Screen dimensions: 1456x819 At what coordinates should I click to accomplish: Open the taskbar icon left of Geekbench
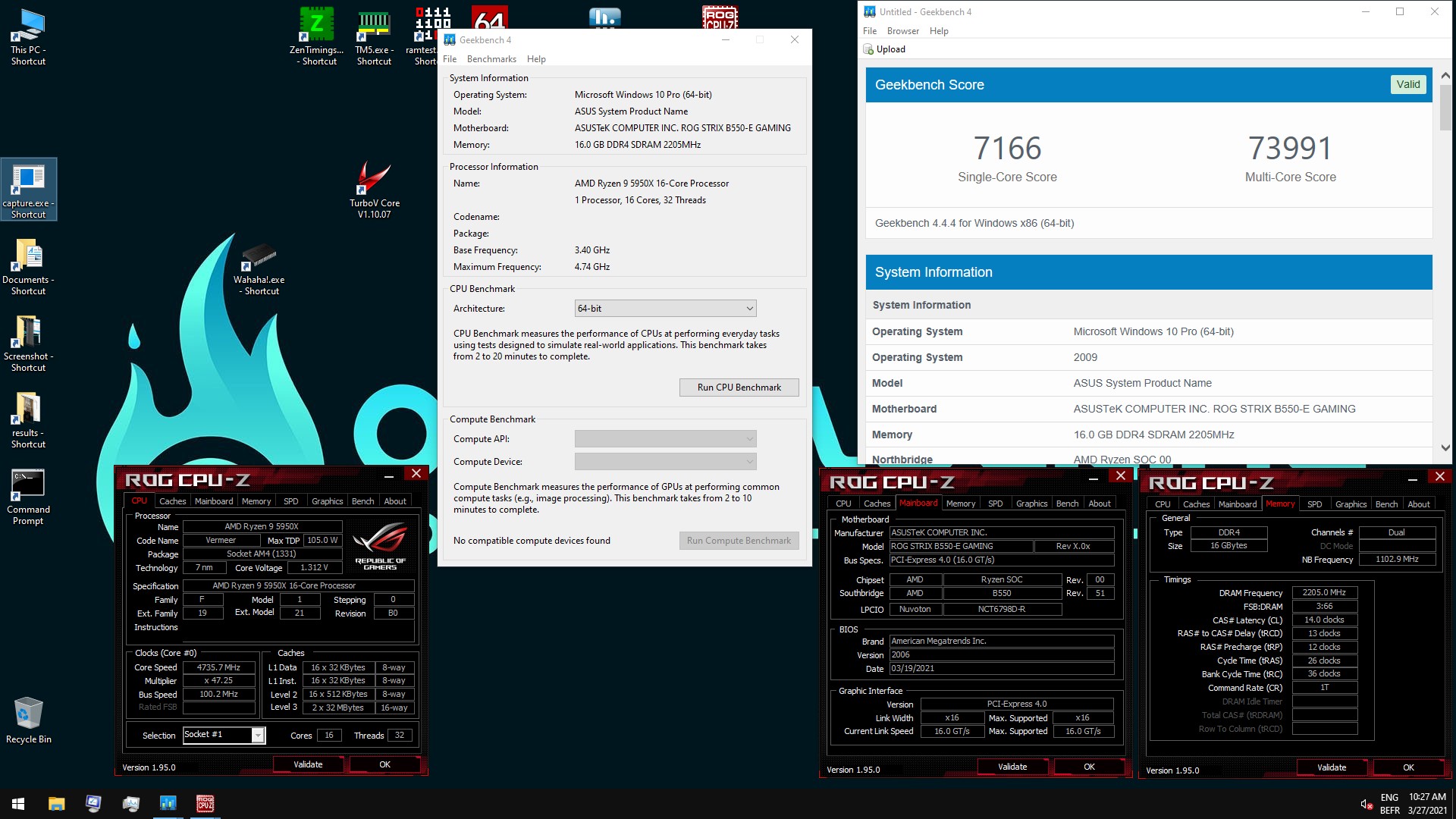pos(130,804)
